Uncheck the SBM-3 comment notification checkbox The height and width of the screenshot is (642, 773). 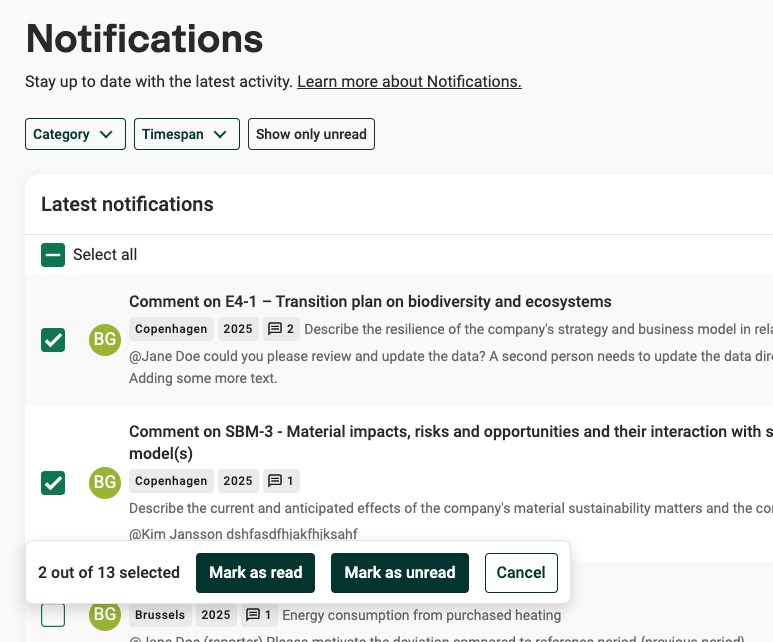[x=53, y=483]
